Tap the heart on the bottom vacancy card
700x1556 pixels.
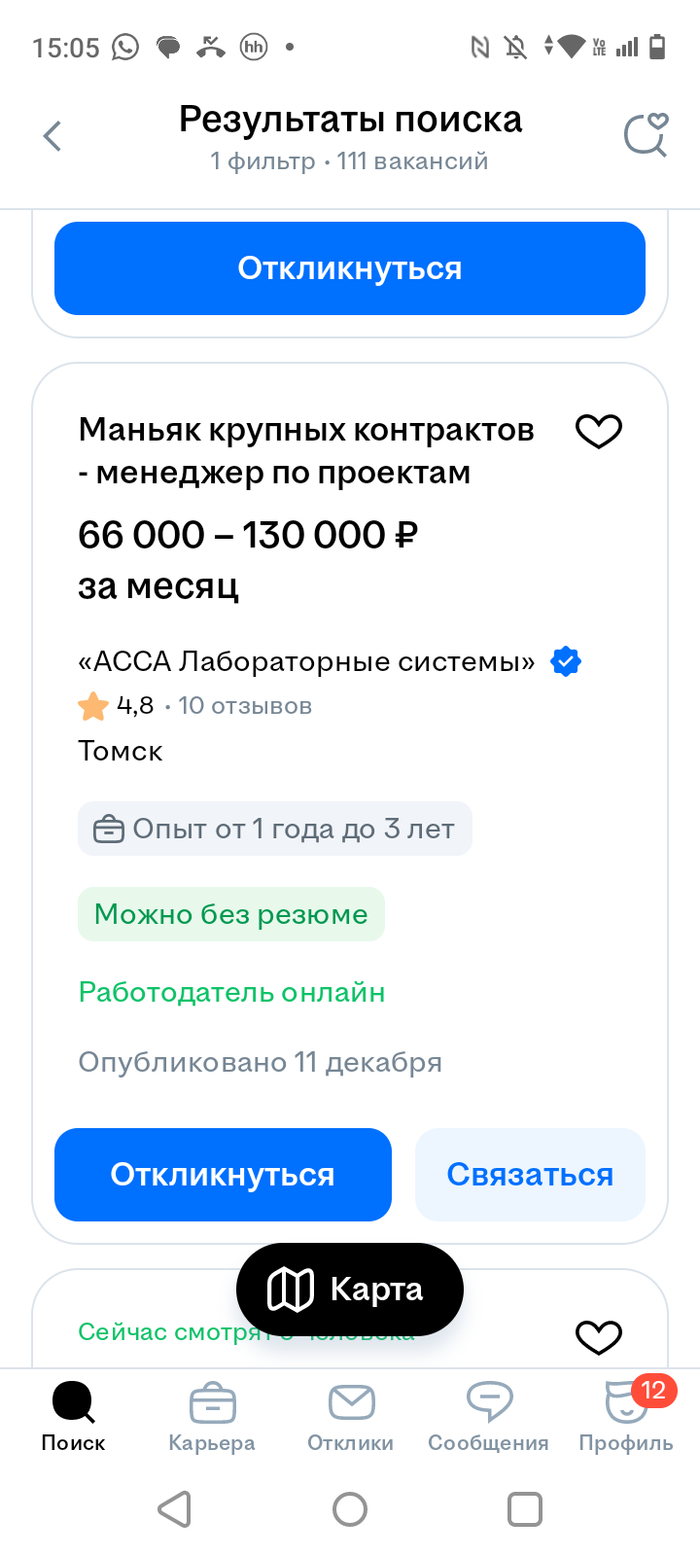tap(598, 1335)
